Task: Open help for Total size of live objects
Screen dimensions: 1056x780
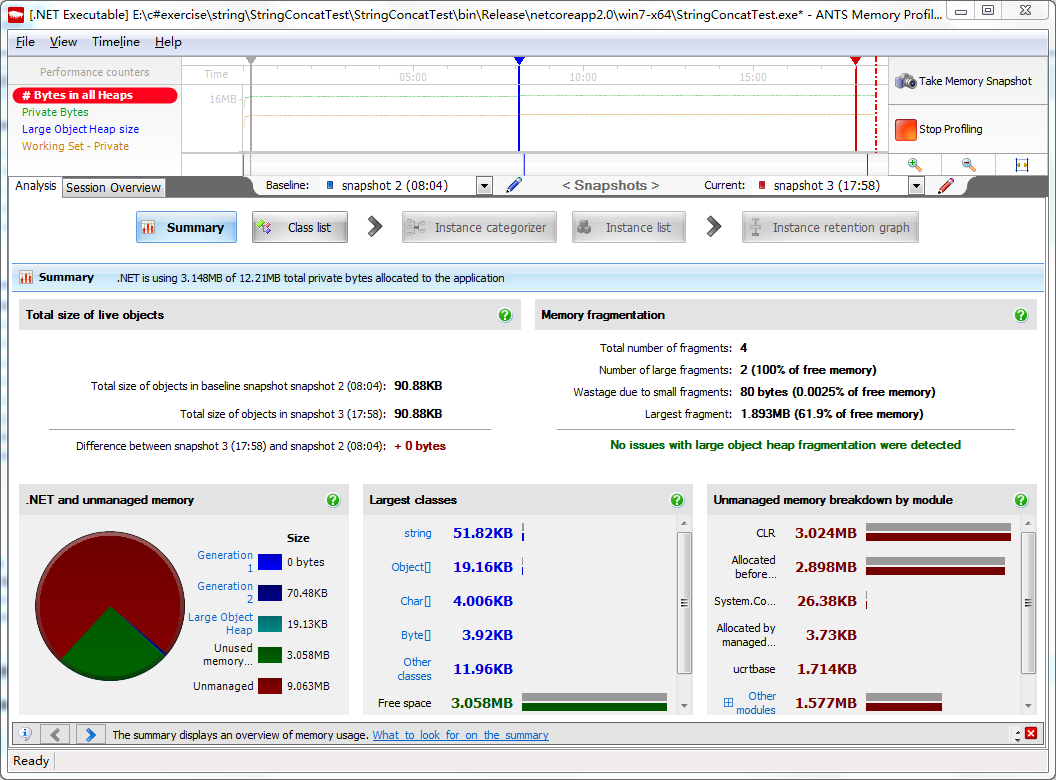Action: [505, 315]
